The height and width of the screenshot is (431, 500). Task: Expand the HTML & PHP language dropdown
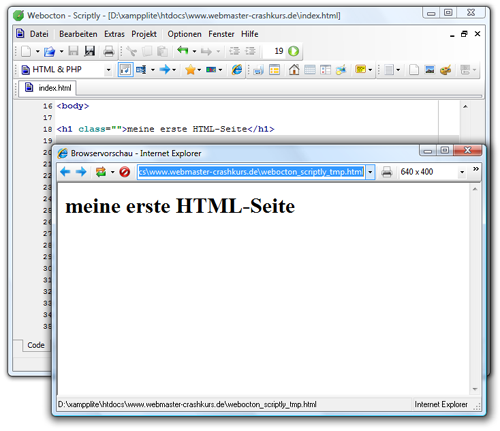click(108, 70)
